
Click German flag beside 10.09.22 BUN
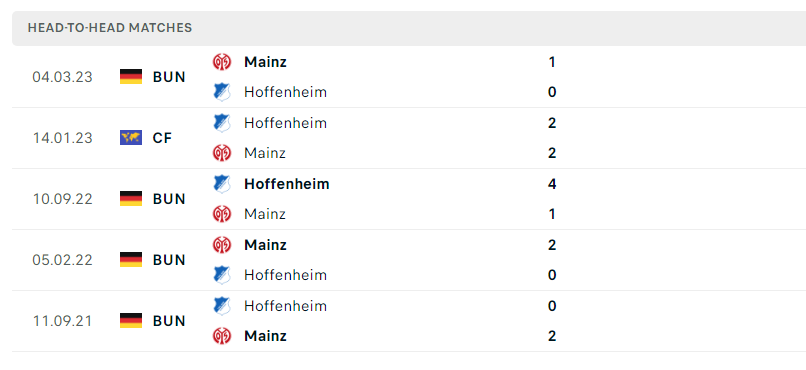pyautogui.click(x=131, y=198)
